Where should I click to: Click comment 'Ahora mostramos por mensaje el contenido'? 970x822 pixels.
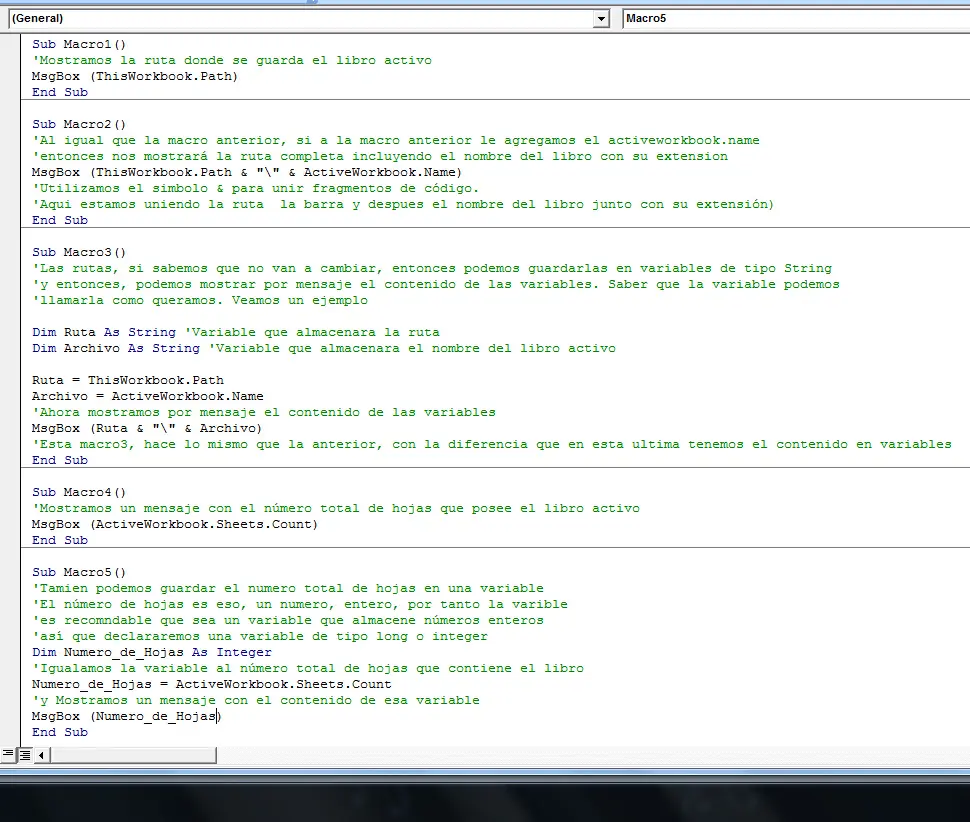point(264,413)
